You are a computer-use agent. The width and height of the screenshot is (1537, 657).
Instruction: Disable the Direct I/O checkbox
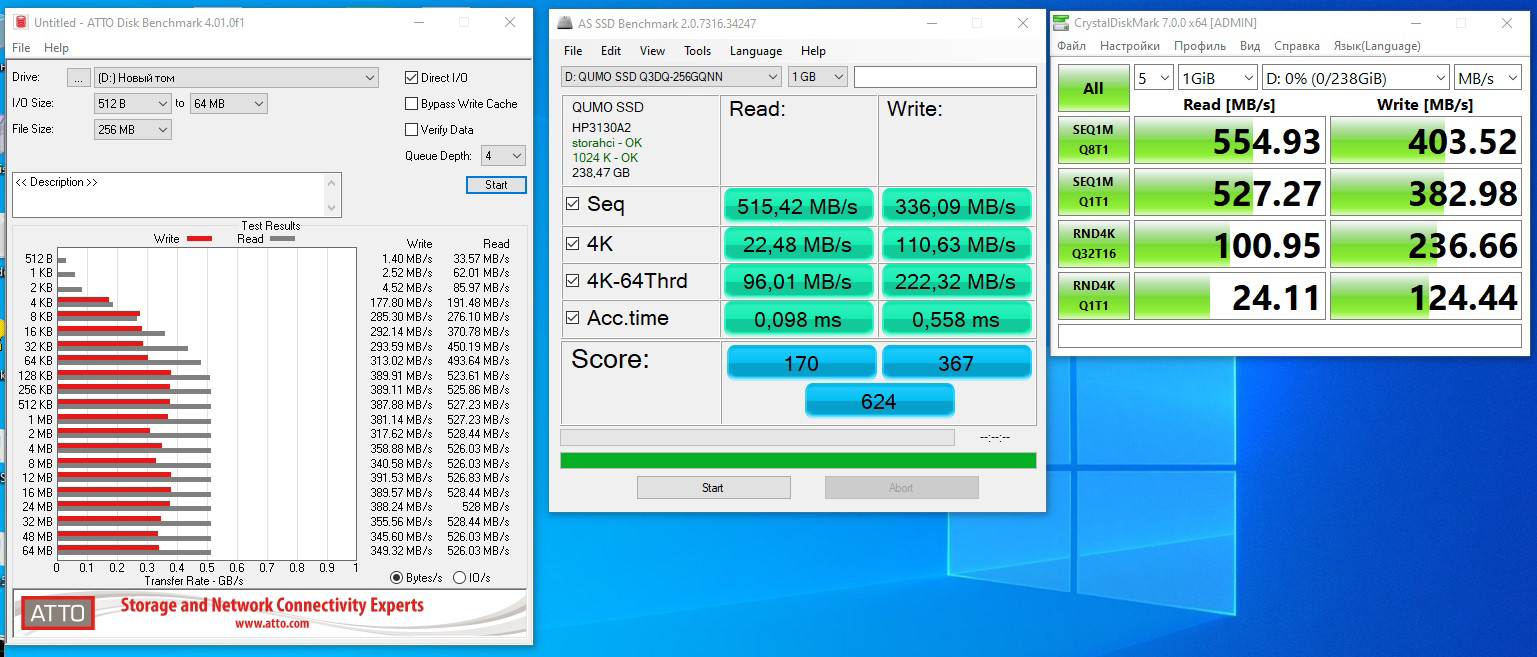click(412, 78)
